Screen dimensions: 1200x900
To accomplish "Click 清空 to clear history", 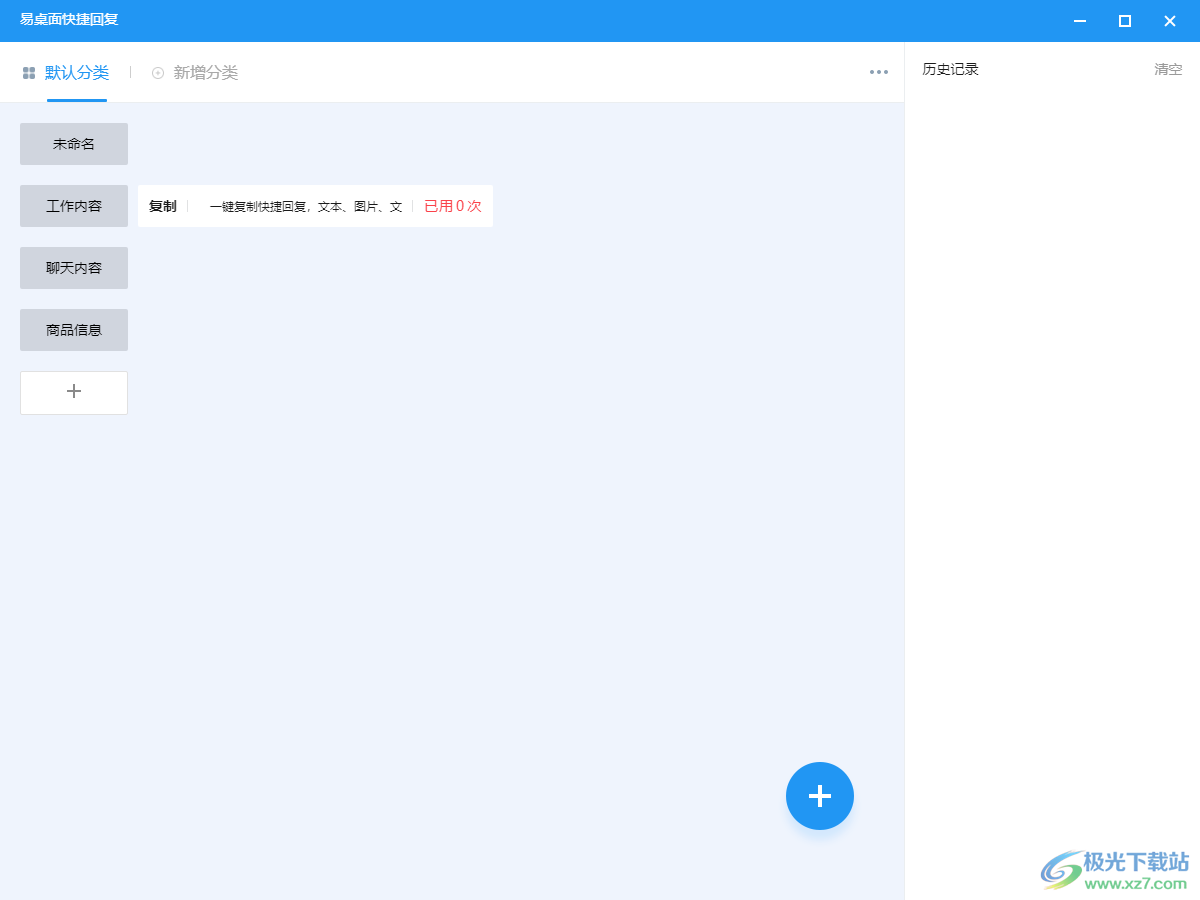I will coord(1168,70).
